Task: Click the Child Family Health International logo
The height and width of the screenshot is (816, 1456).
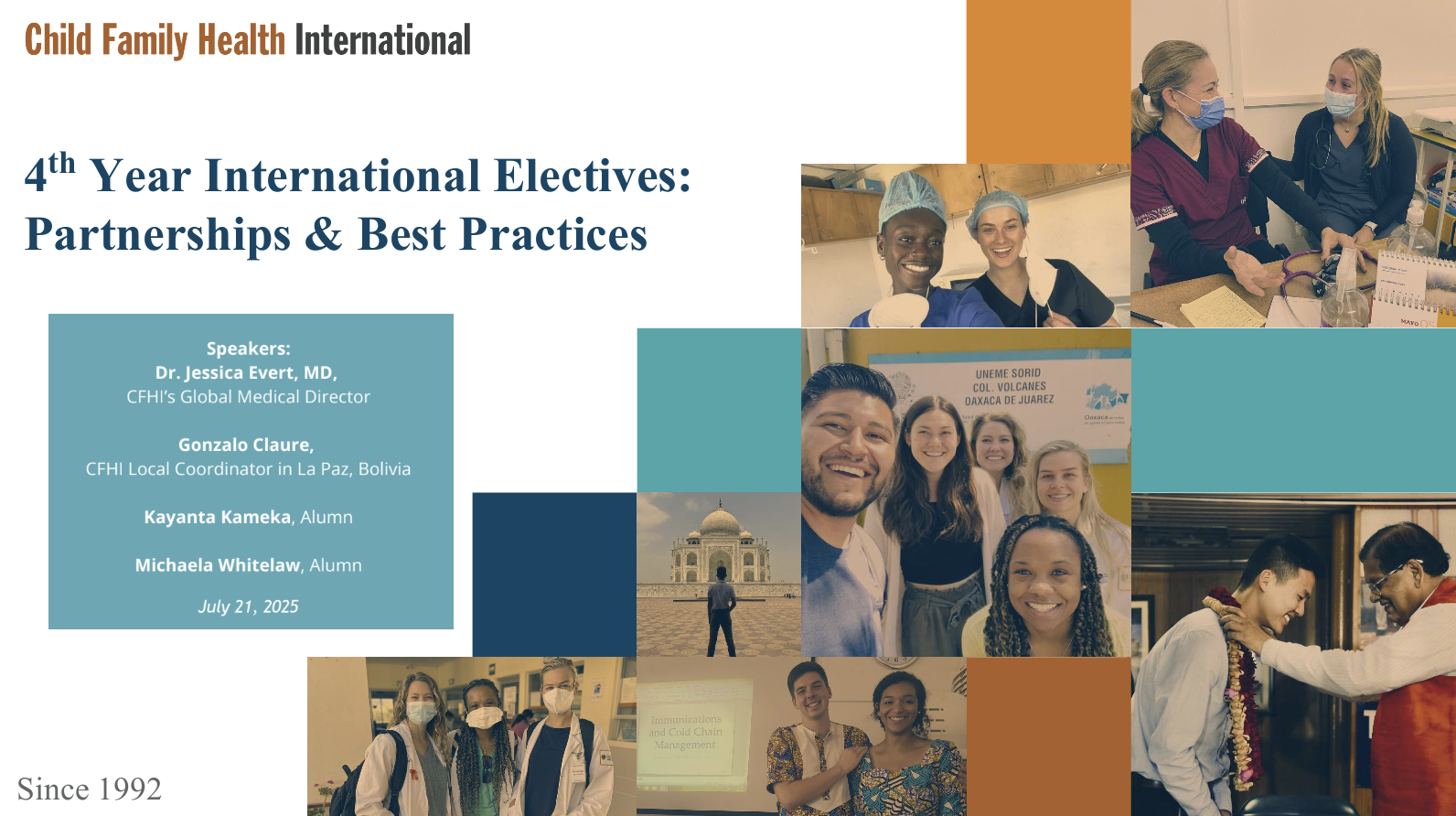Action: [247, 40]
